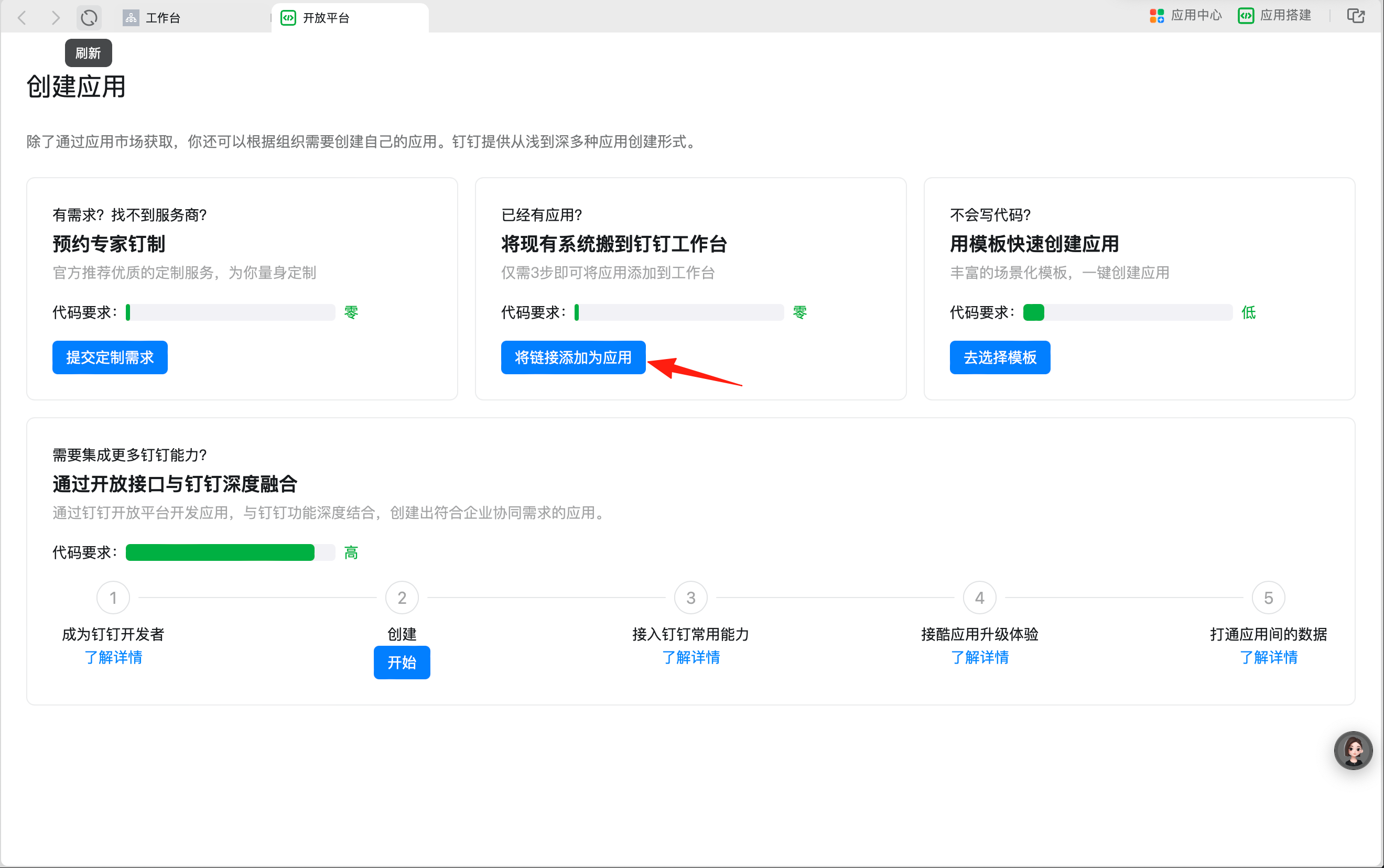1384x868 pixels.
Task: Click code requirement bar in 将现有系统搬到钉钉工作台 card
Action: click(679, 312)
